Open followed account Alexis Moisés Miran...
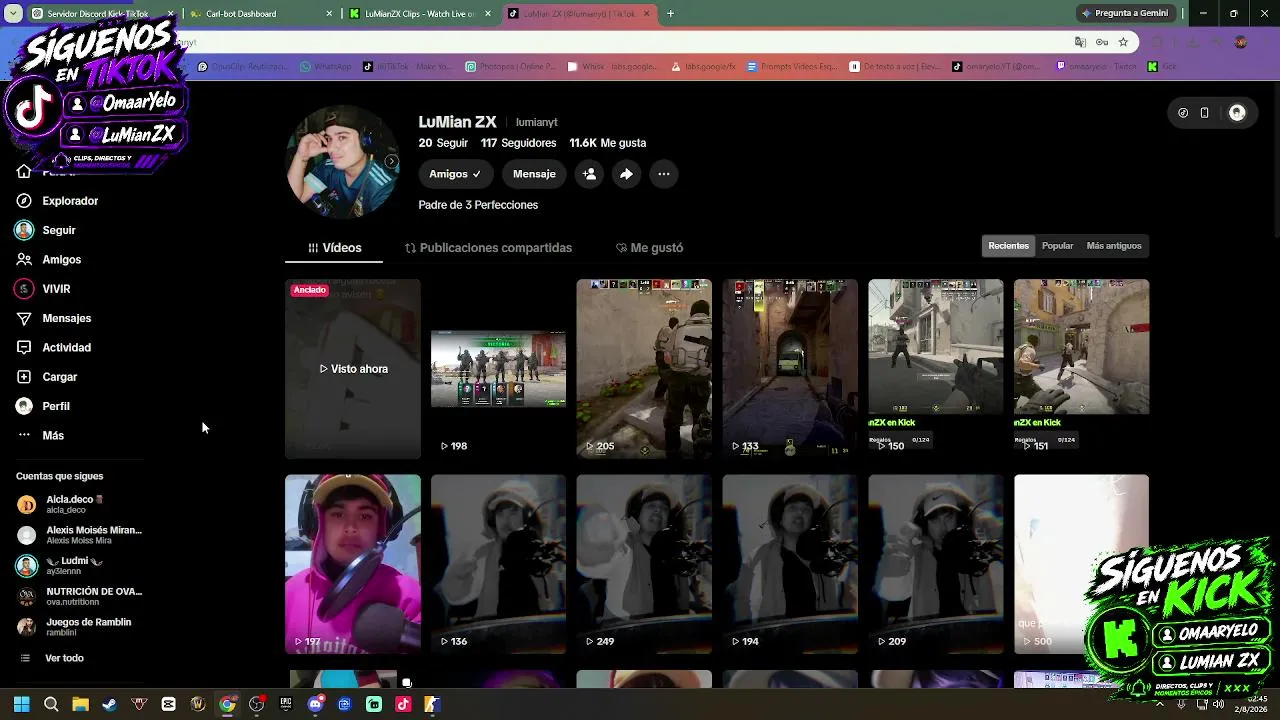Image resolution: width=1280 pixels, height=720 pixels. pyautogui.click(x=78, y=535)
